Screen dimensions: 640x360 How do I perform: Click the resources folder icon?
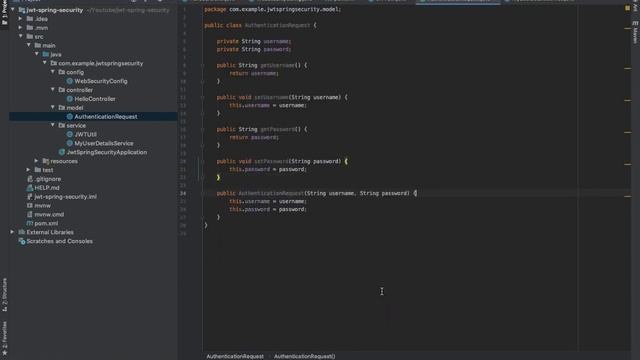pos(46,161)
